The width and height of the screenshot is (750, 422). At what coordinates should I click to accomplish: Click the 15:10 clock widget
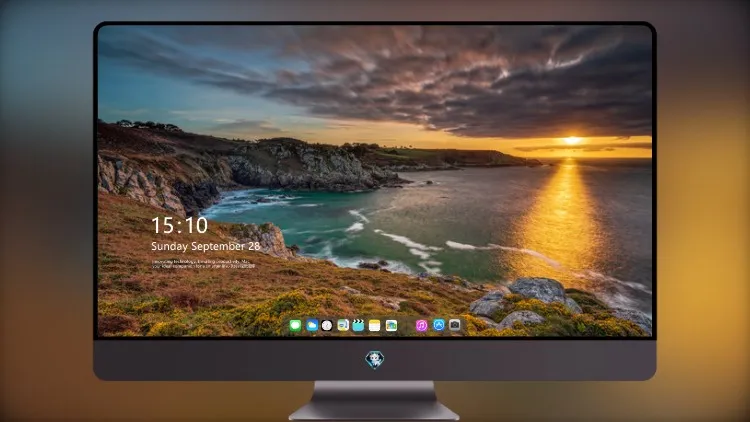pos(179,225)
